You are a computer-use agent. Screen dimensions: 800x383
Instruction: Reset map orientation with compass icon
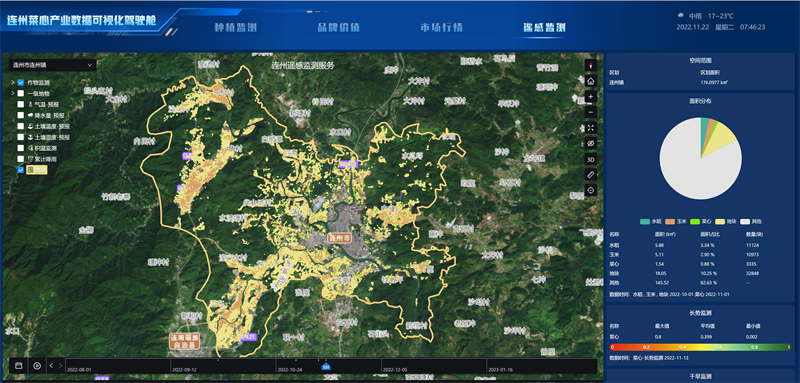(x=591, y=65)
